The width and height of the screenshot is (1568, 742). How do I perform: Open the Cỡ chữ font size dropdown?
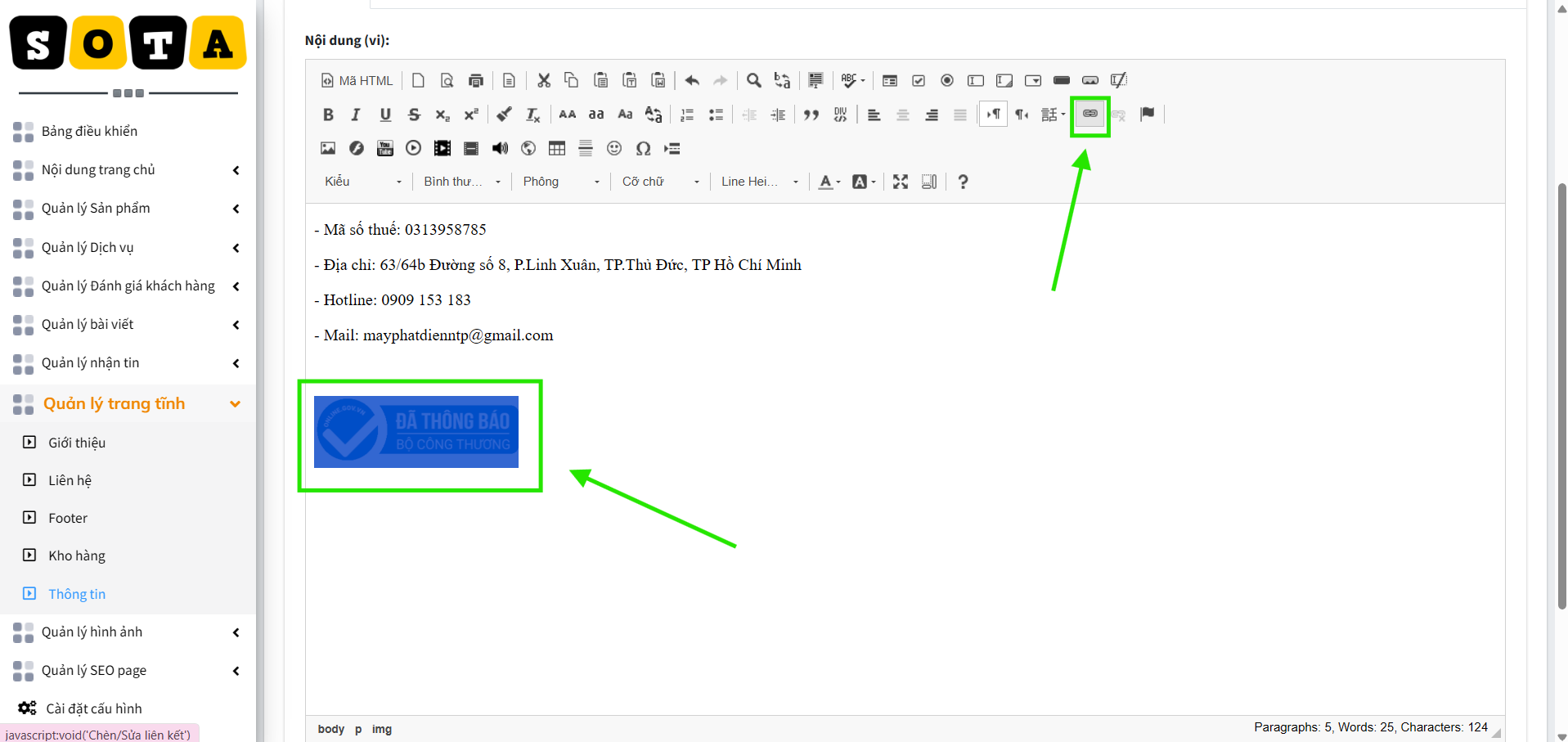661,182
